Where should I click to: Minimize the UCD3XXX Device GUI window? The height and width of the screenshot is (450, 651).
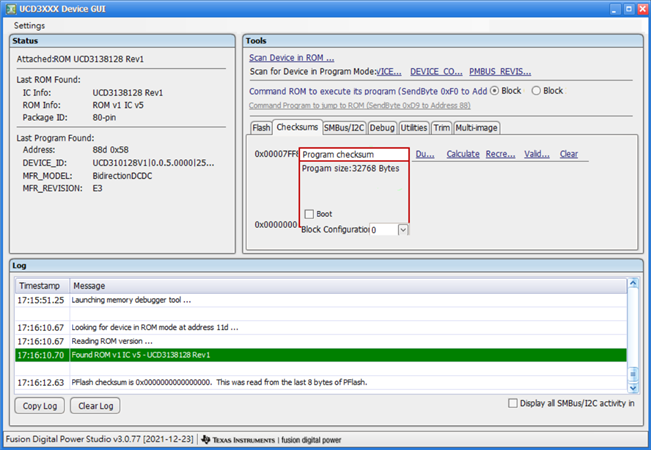615,9
